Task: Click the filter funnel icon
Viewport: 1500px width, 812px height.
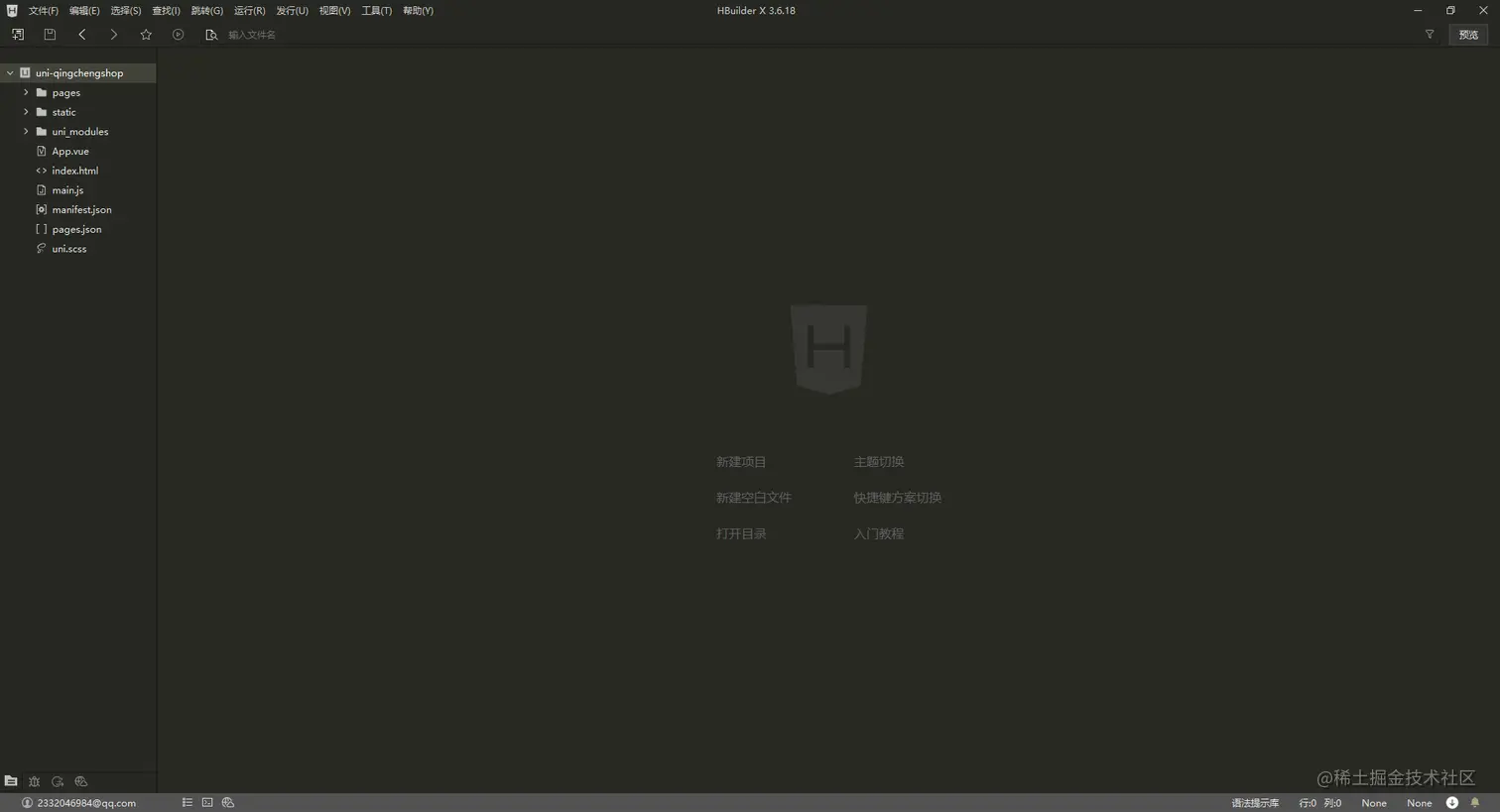Action: pyautogui.click(x=1430, y=35)
